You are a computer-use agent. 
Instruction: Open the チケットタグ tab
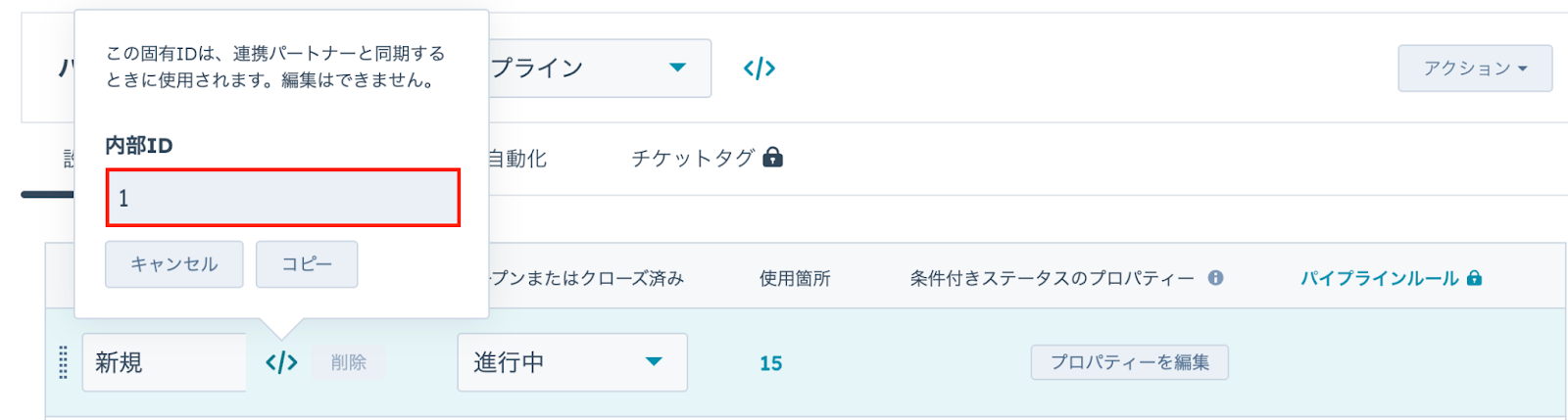(x=693, y=159)
